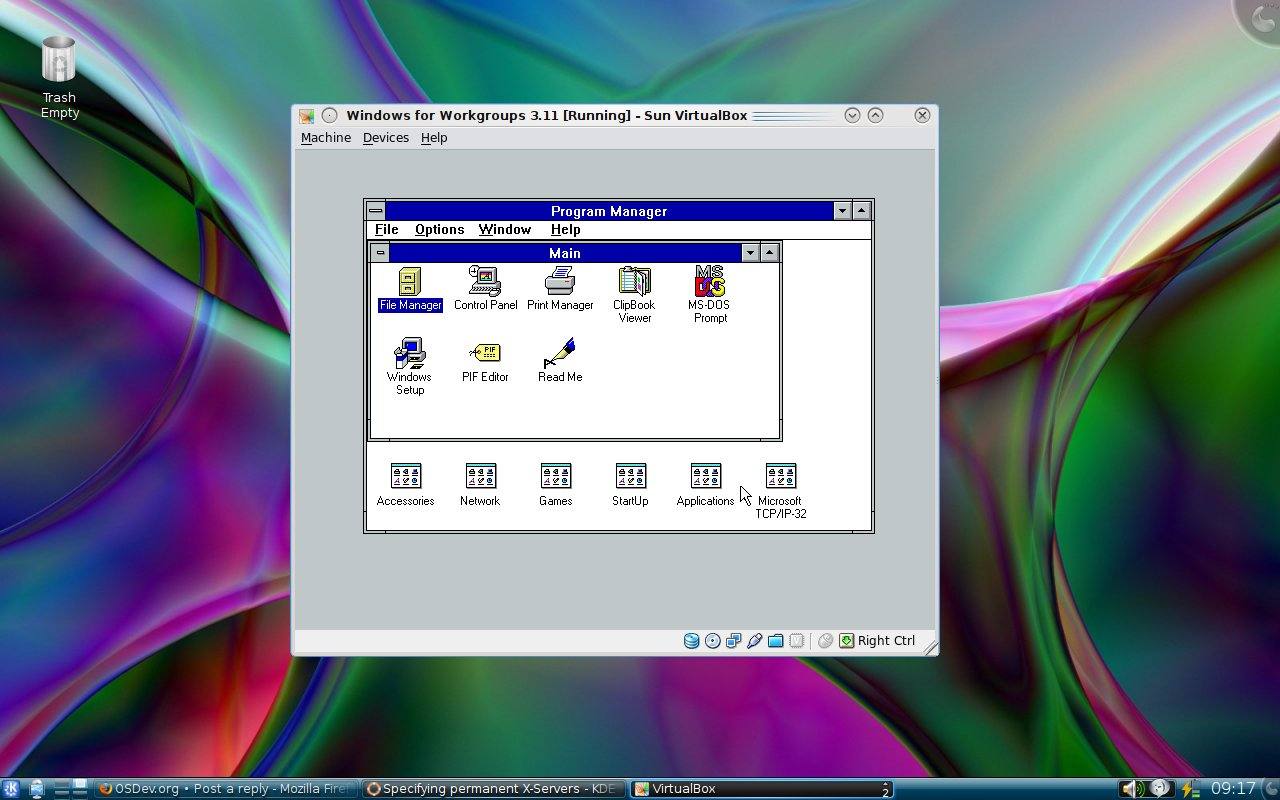The height and width of the screenshot is (800, 1280).
Task: Open the Program Manager Help menu
Action: [565, 229]
